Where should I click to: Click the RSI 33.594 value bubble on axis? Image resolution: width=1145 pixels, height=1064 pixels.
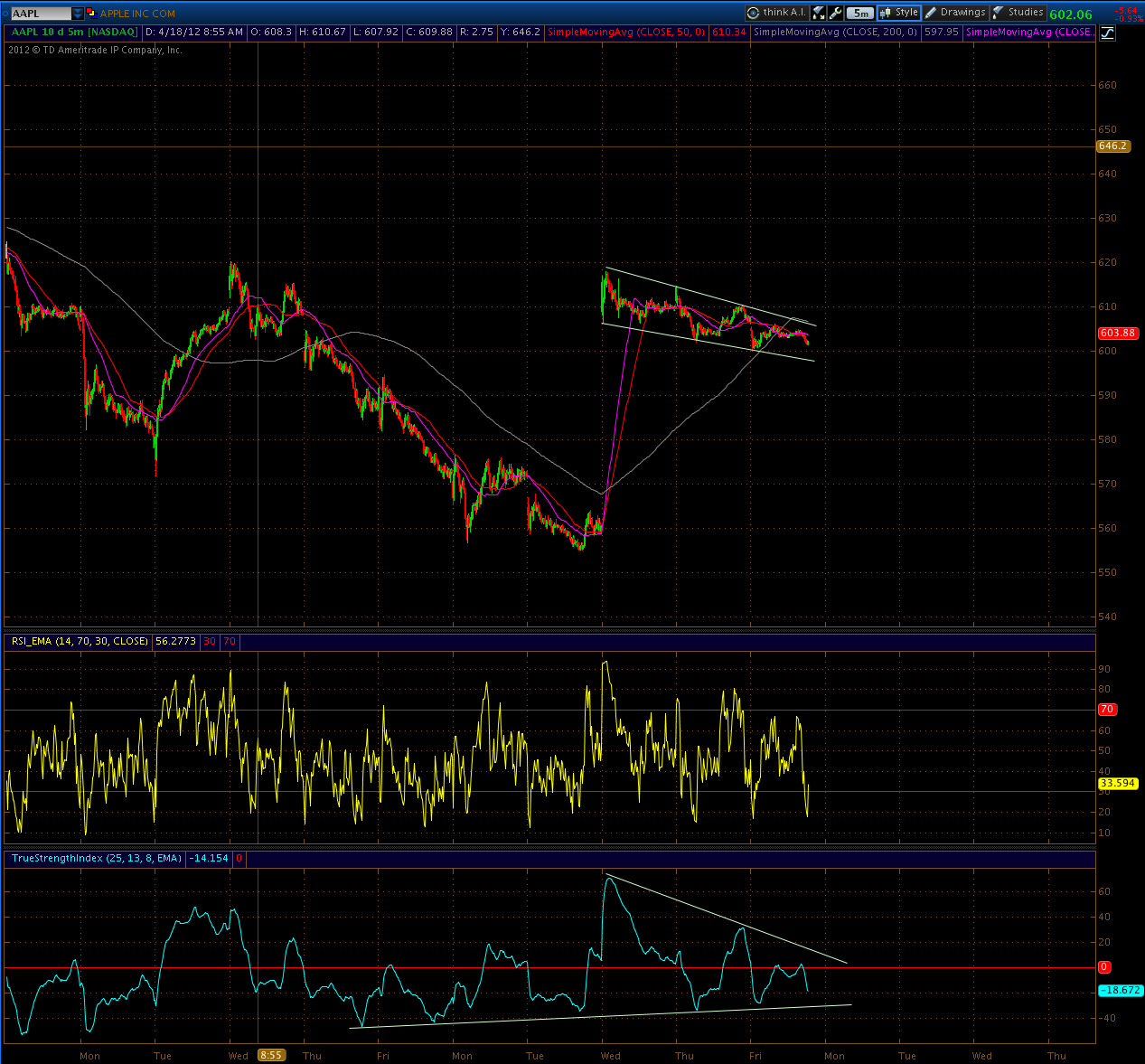[x=1117, y=783]
